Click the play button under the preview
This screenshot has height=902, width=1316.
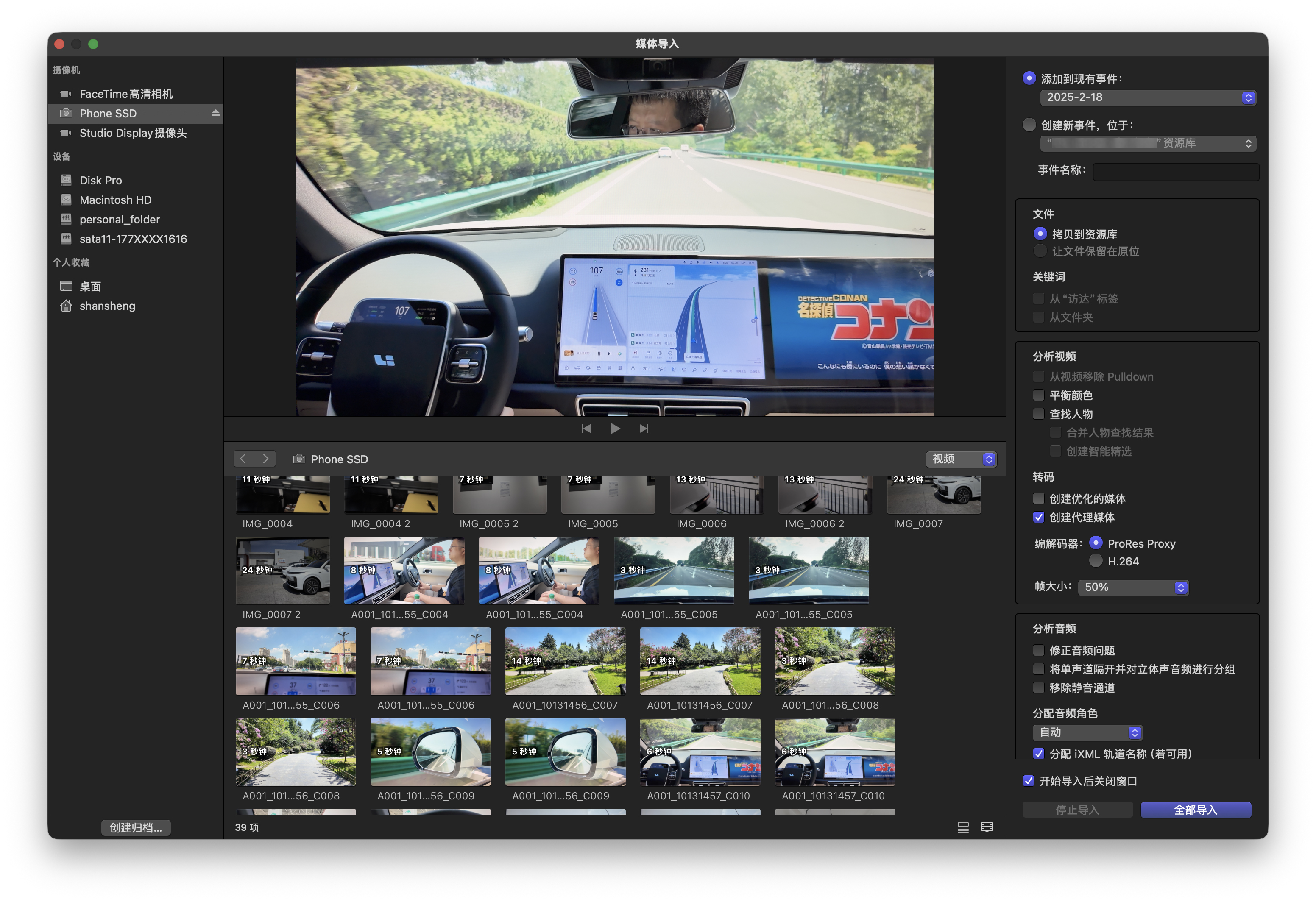tap(614, 429)
